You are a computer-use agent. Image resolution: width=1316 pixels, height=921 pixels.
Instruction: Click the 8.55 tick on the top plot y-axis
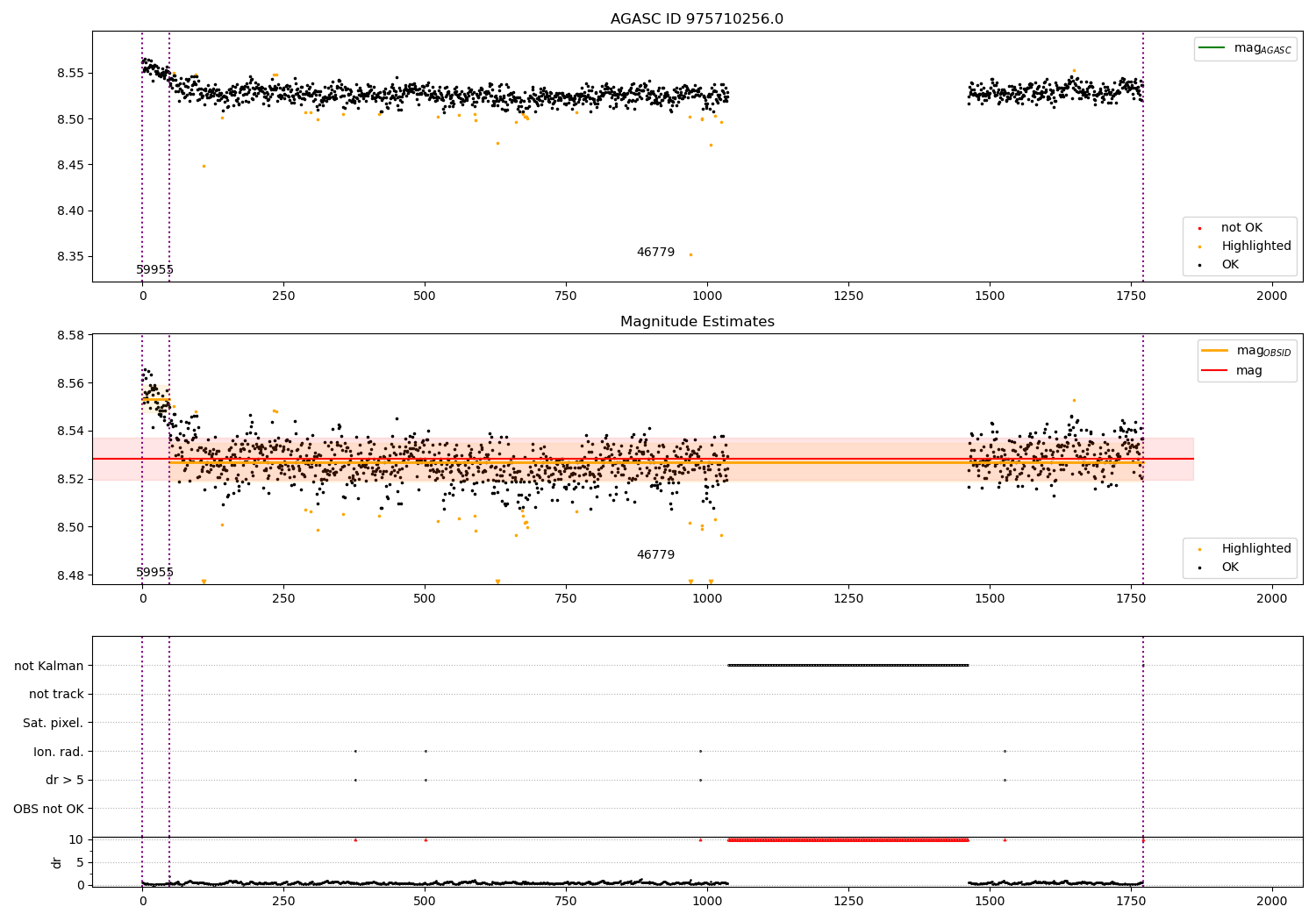70,74
